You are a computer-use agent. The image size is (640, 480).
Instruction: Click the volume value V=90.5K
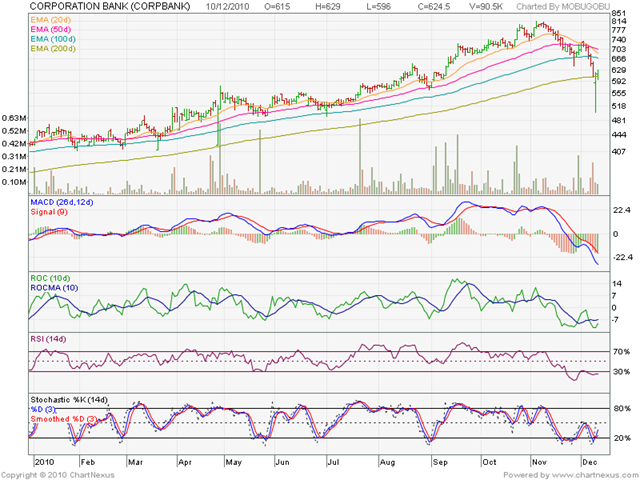486,7
